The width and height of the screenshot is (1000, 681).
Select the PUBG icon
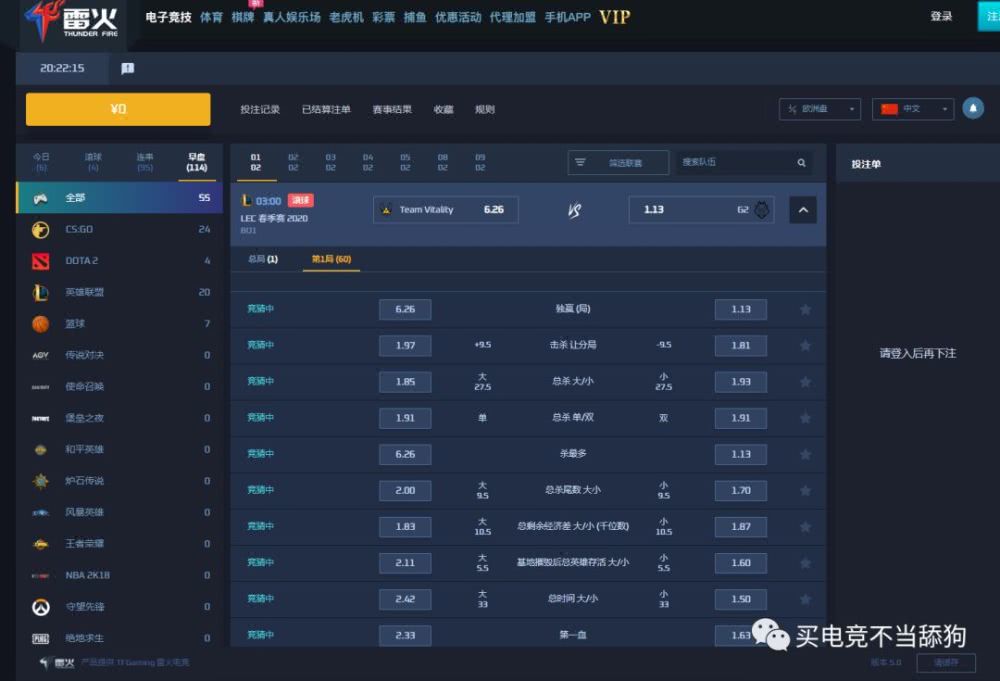[x=41, y=638]
